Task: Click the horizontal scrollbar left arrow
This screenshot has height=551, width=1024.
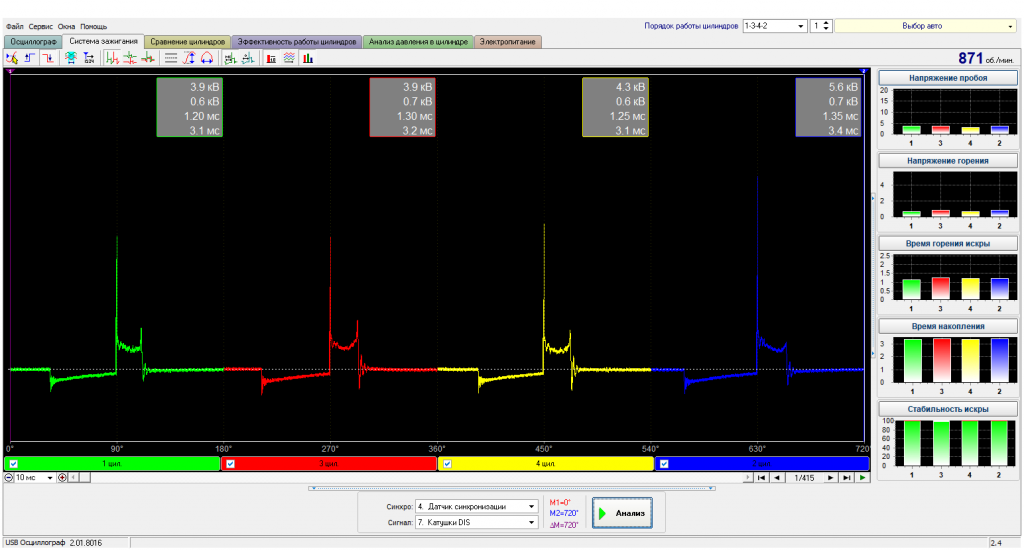Action: (x=73, y=478)
